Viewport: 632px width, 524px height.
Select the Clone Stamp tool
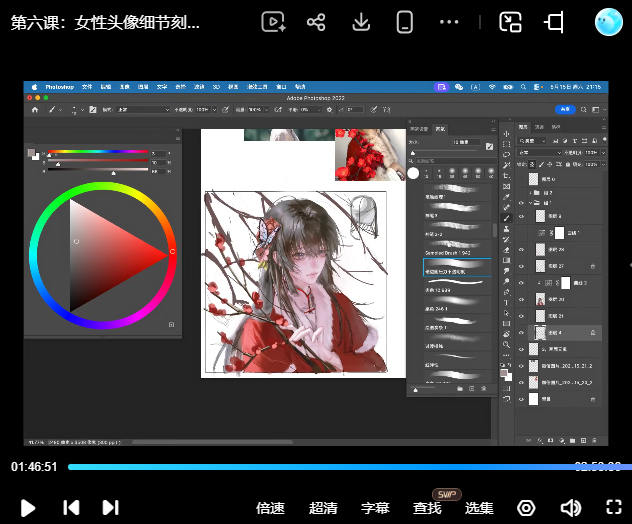coord(506,229)
